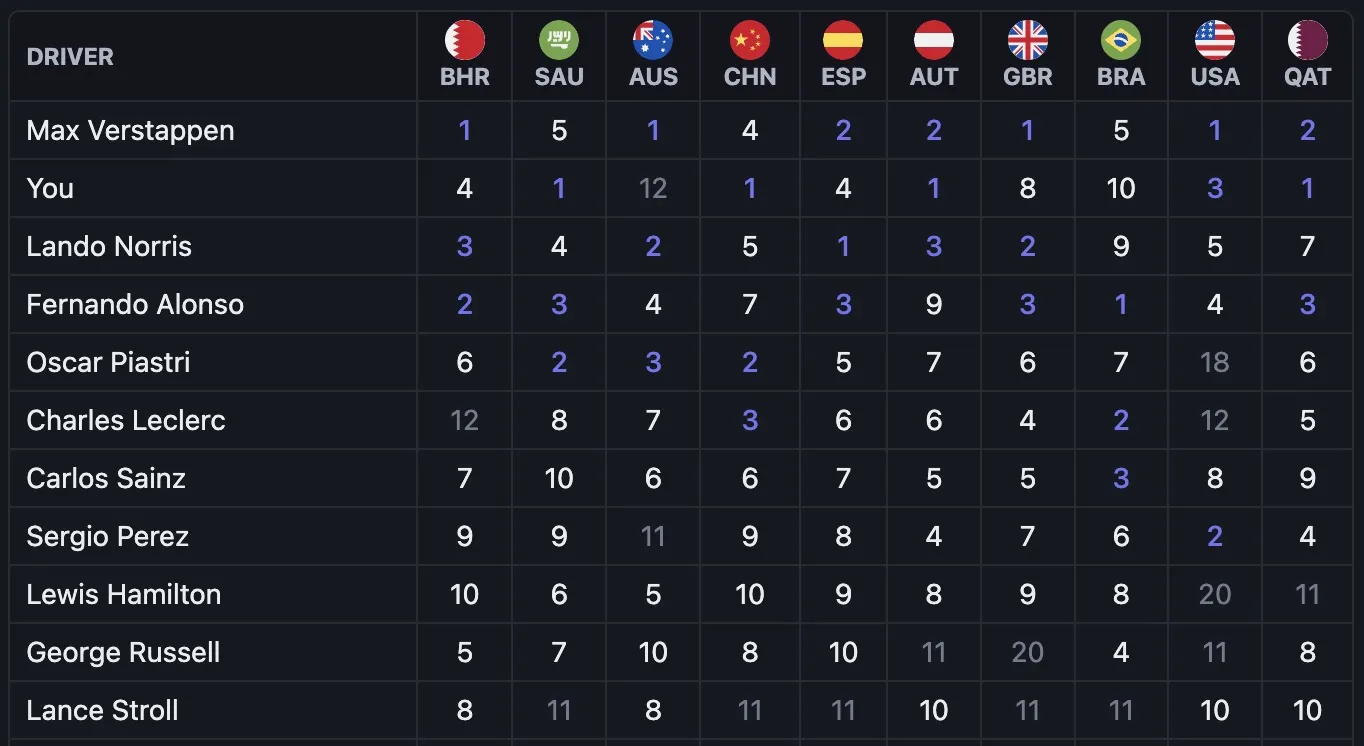Click the "You" driver row label
1364x746 pixels.
coord(50,189)
